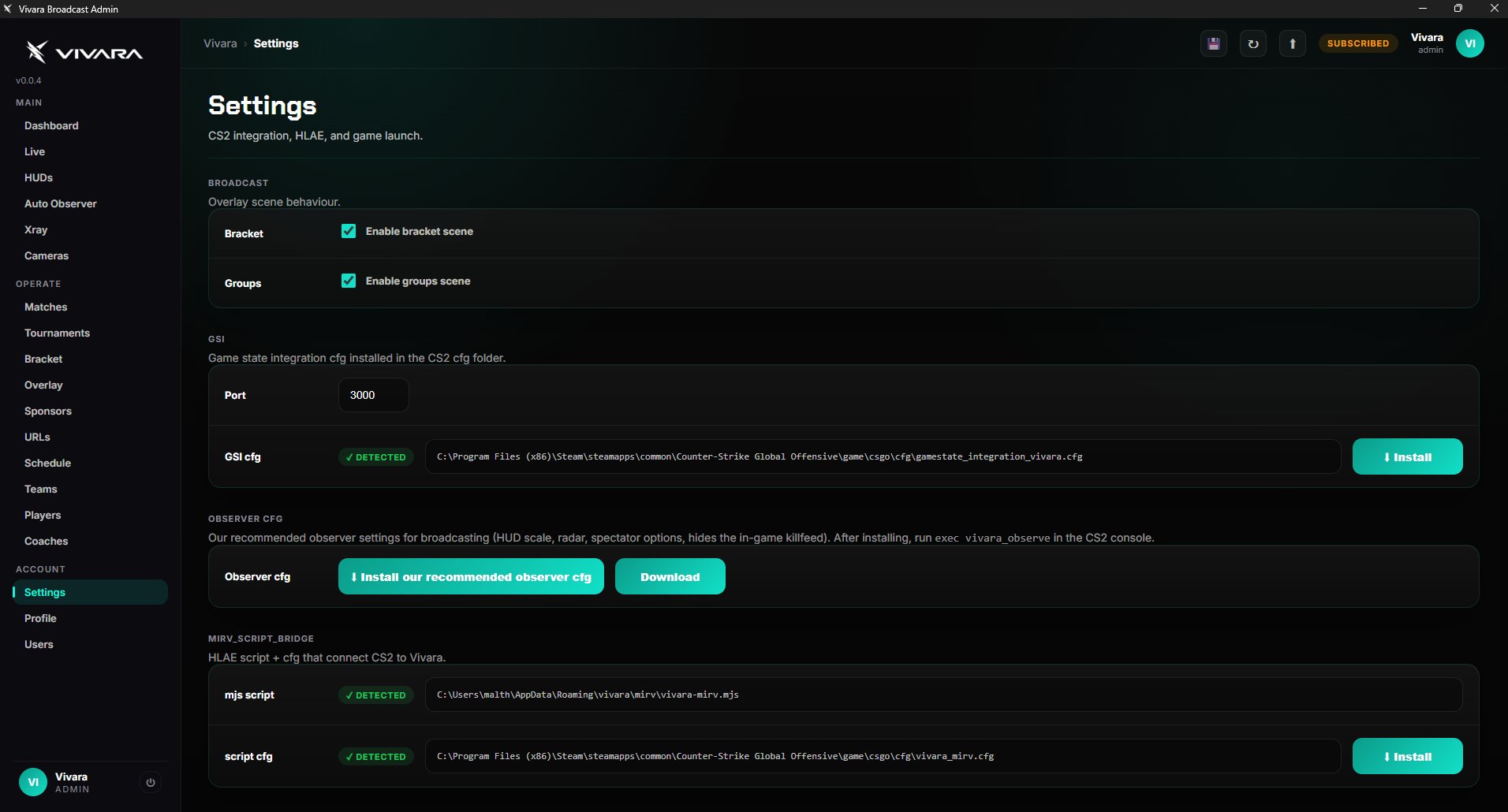Click the GSI cfg path field

[883, 456]
